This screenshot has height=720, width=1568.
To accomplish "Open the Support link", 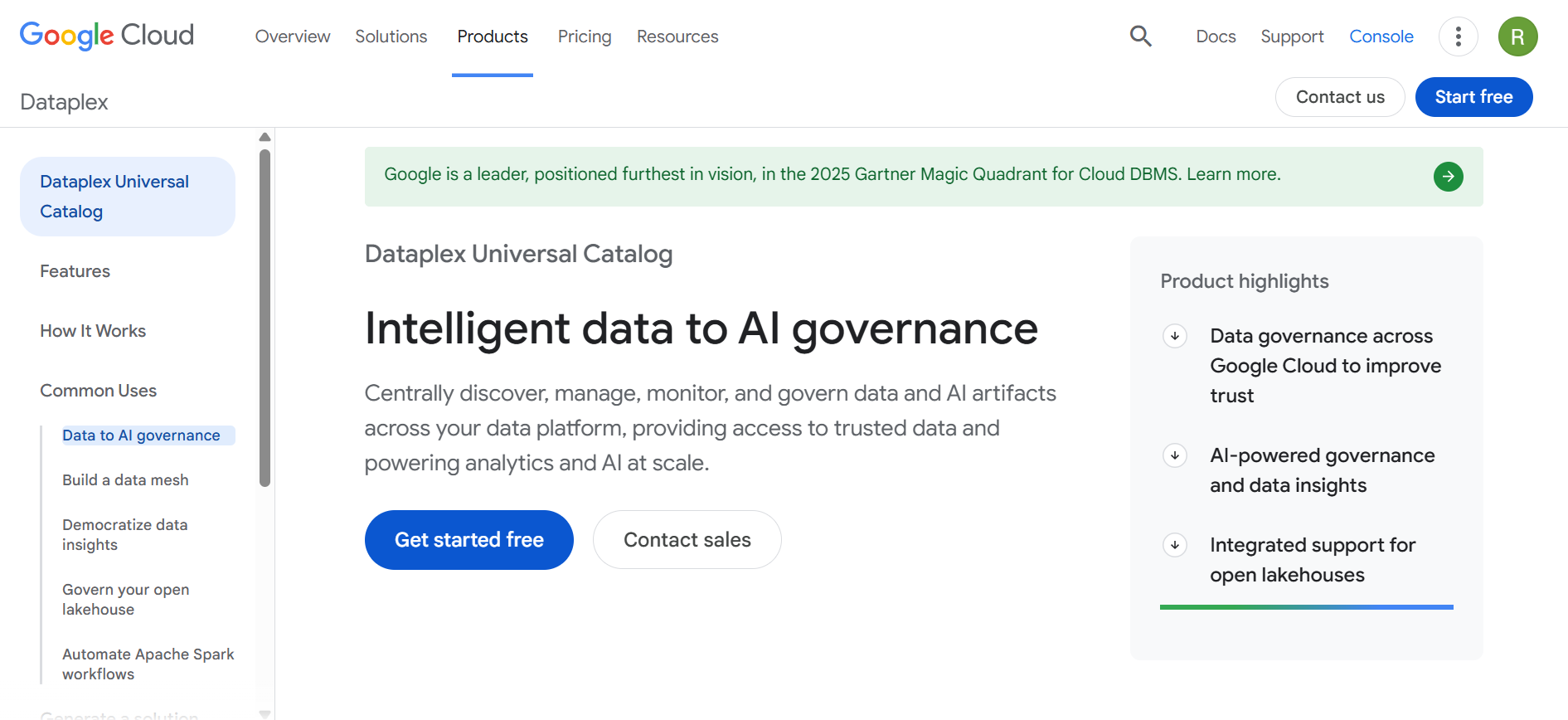I will click(1292, 36).
